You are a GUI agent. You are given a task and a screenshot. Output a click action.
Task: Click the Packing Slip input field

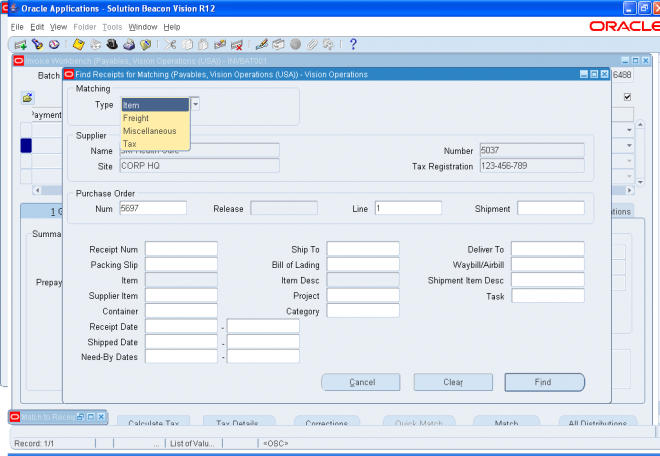coord(181,264)
